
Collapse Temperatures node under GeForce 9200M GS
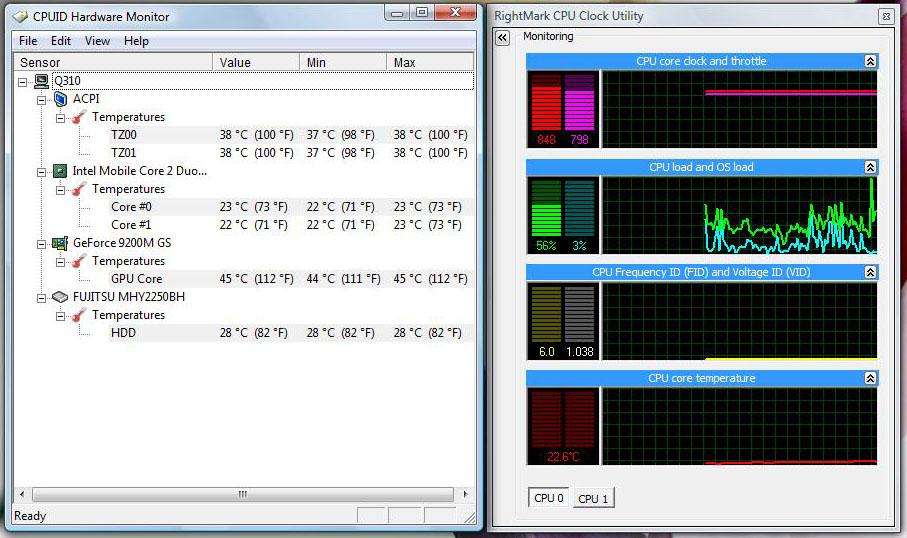60,262
